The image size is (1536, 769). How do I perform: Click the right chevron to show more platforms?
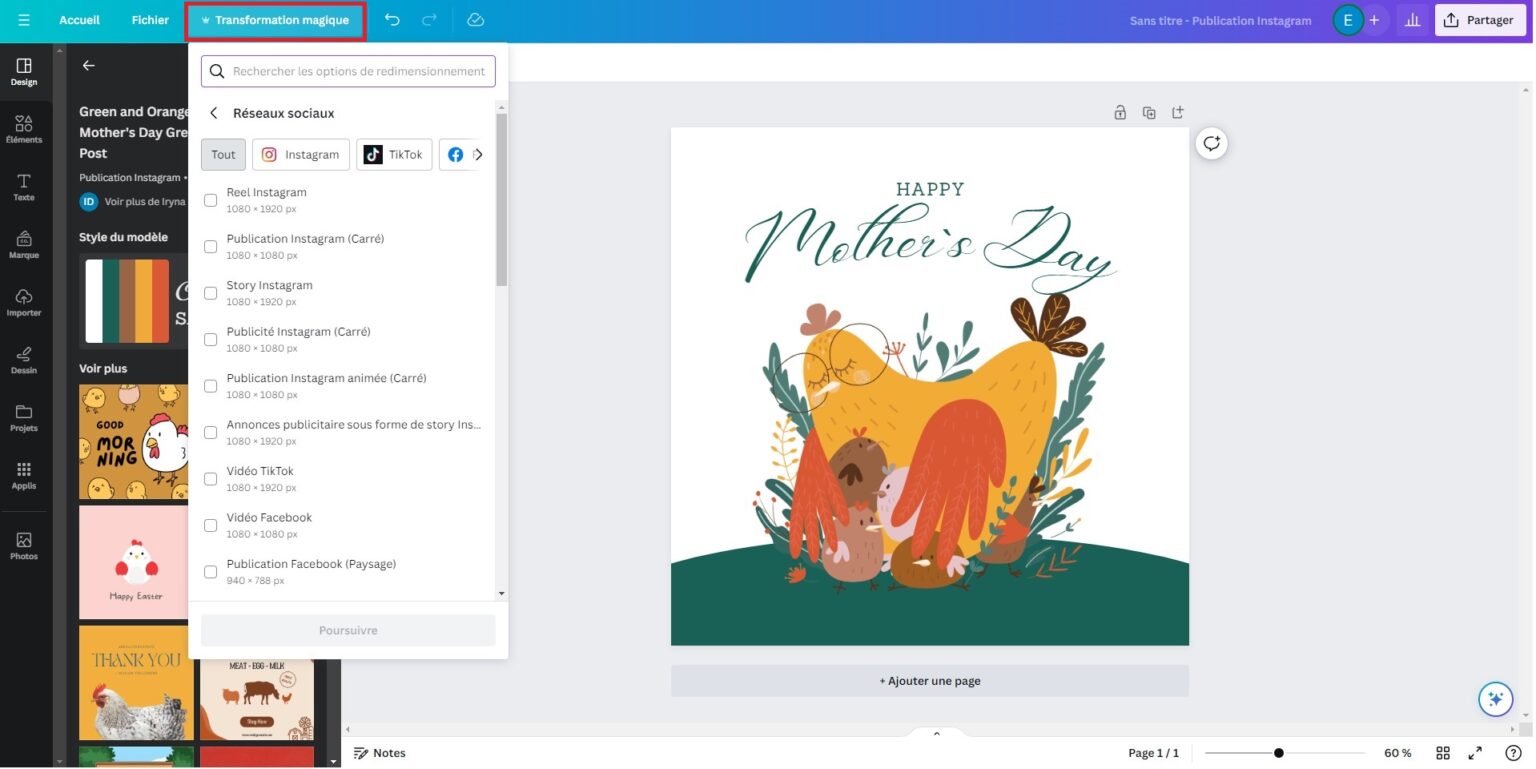[x=480, y=154]
